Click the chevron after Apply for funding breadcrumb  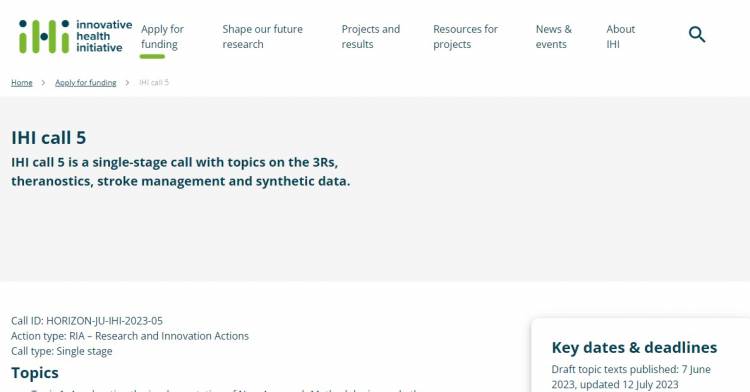(x=127, y=83)
